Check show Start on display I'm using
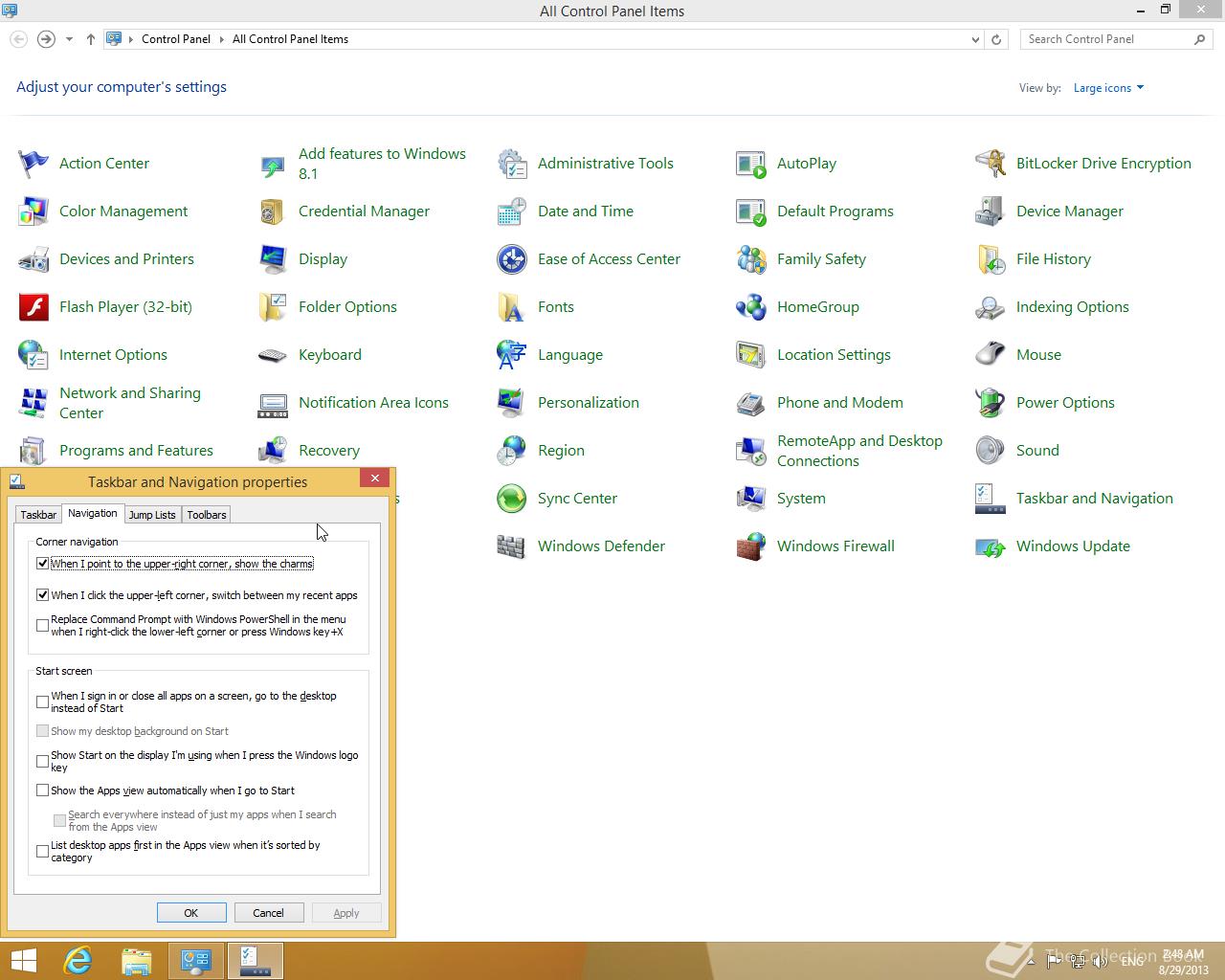The height and width of the screenshot is (980, 1225). coord(42,761)
